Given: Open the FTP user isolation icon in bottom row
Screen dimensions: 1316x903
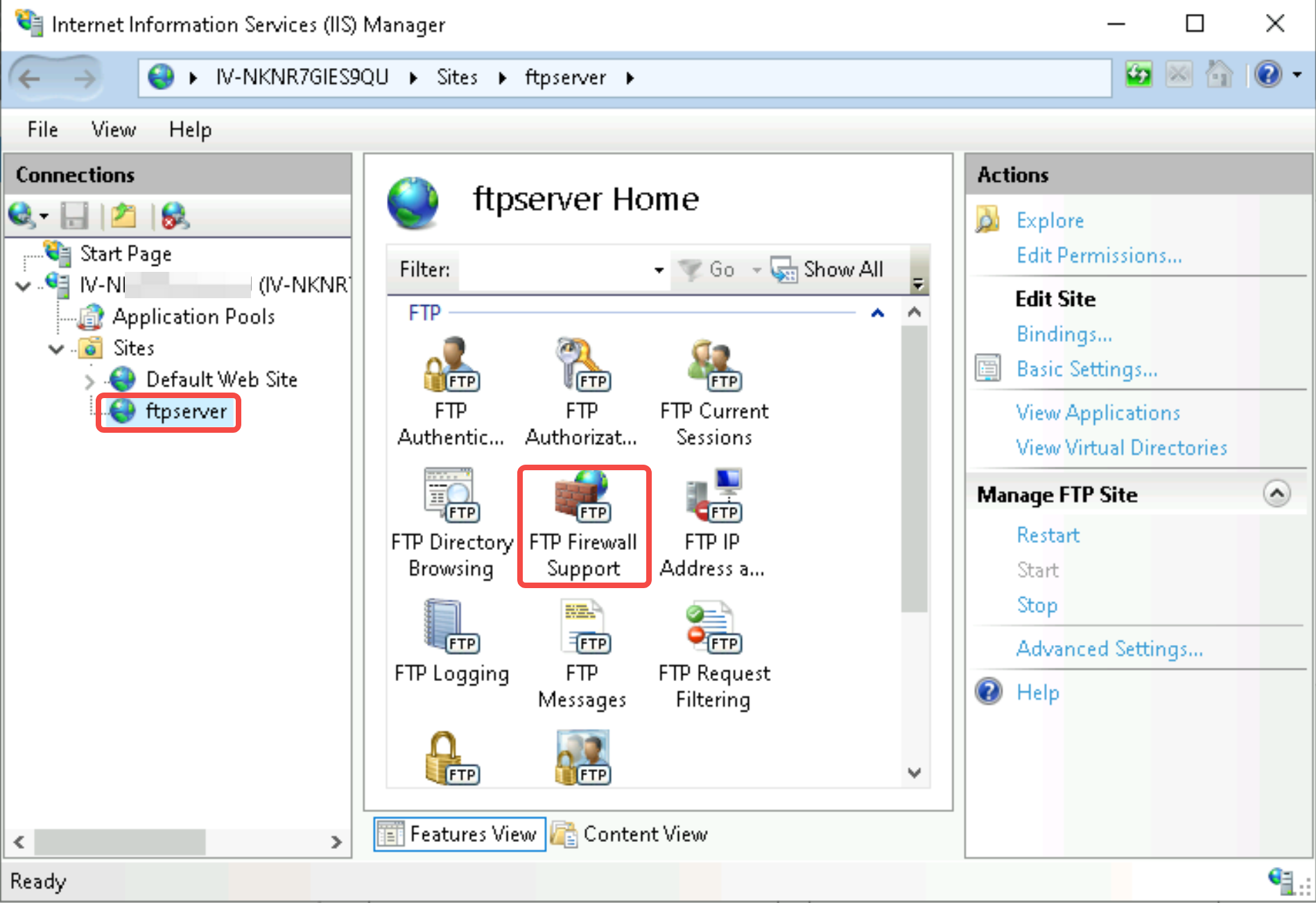Looking at the screenshot, I should pyautogui.click(x=582, y=758).
